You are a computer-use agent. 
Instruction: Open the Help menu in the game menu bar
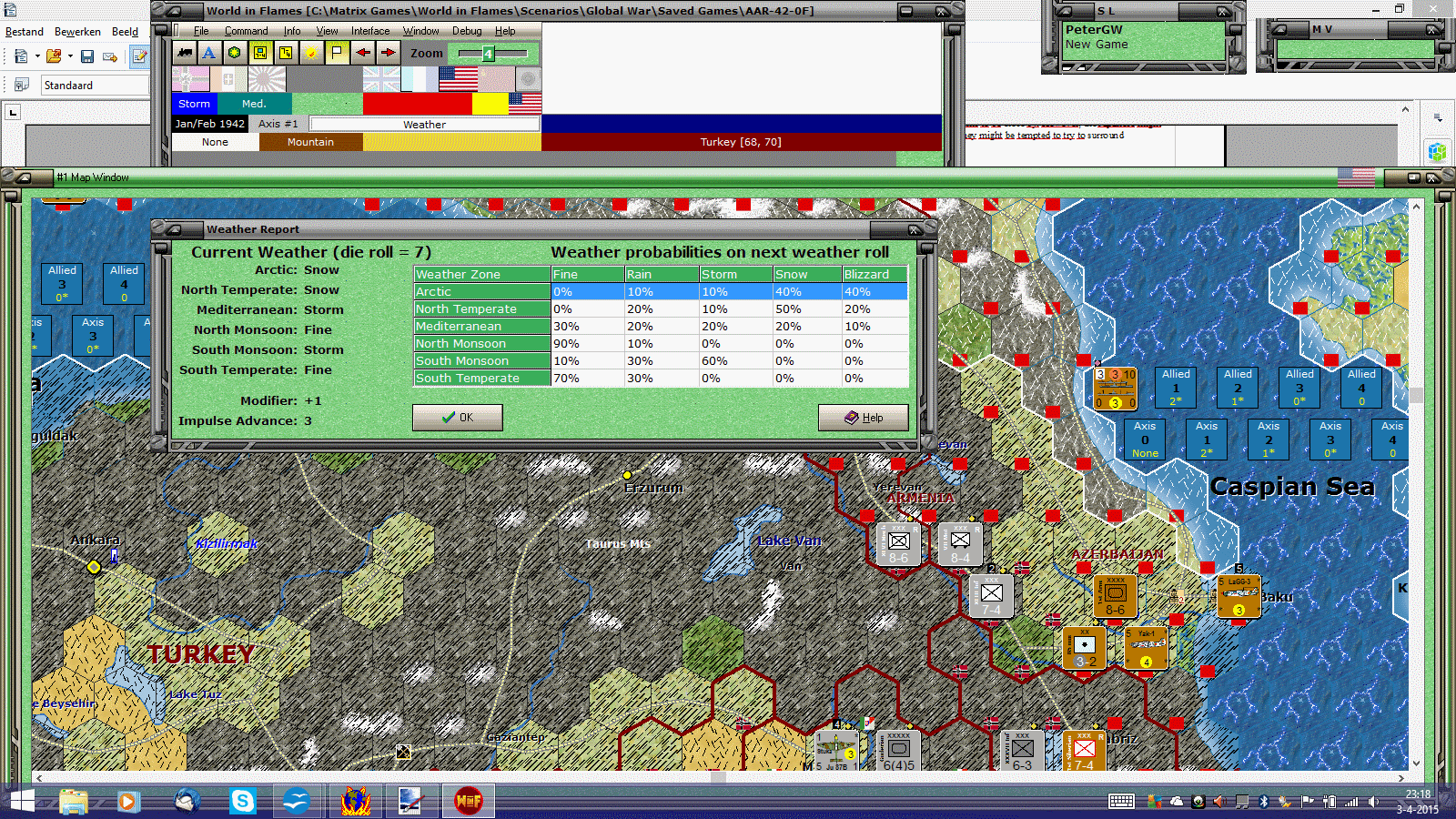[505, 31]
